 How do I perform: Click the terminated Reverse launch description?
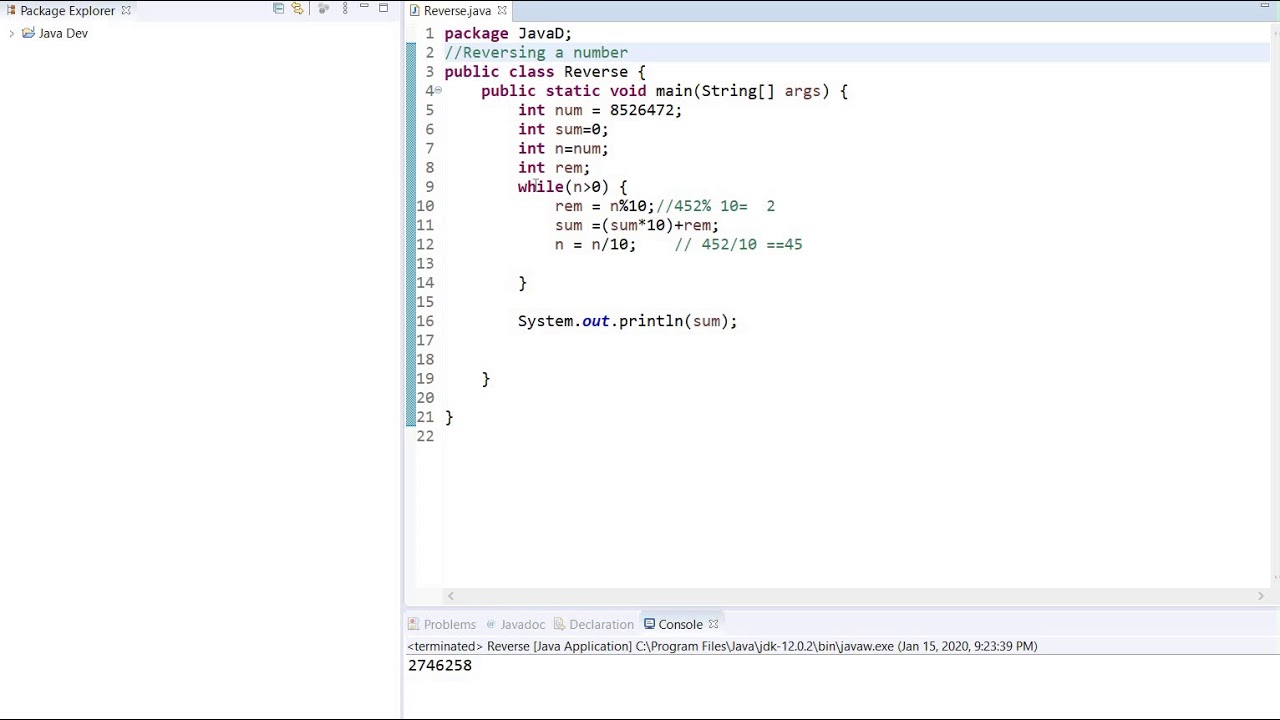point(722,646)
